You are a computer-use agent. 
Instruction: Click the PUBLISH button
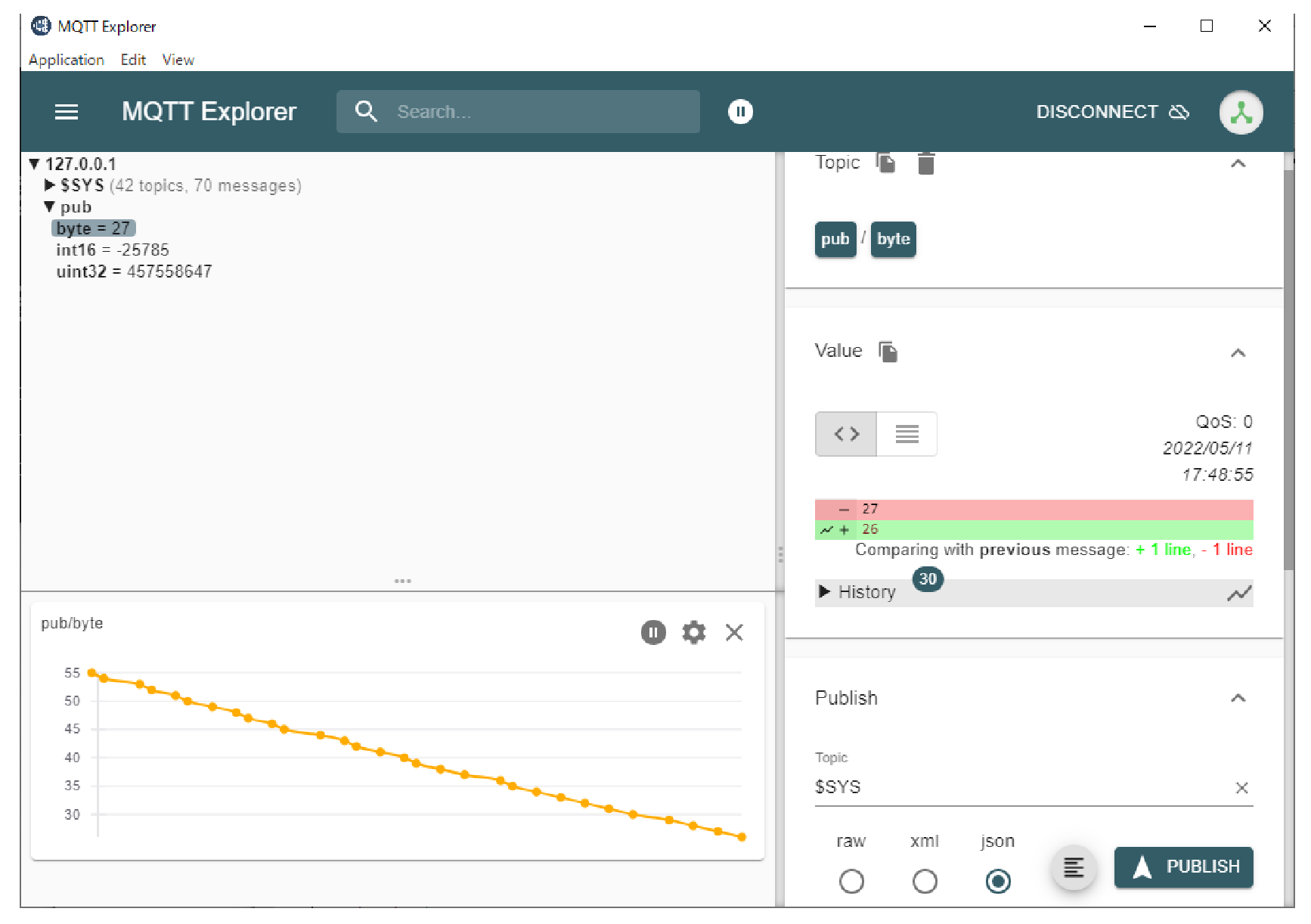point(1183,867)
